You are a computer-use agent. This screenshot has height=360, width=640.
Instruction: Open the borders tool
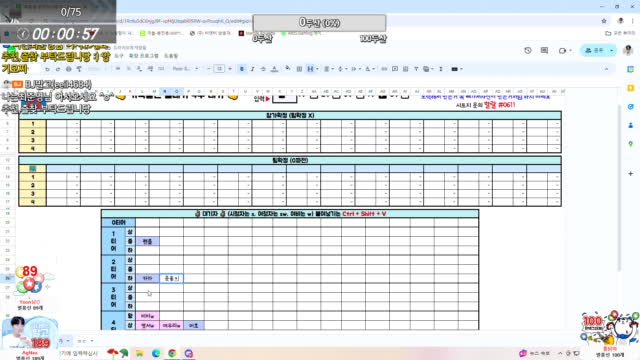[x=299, y=69]
